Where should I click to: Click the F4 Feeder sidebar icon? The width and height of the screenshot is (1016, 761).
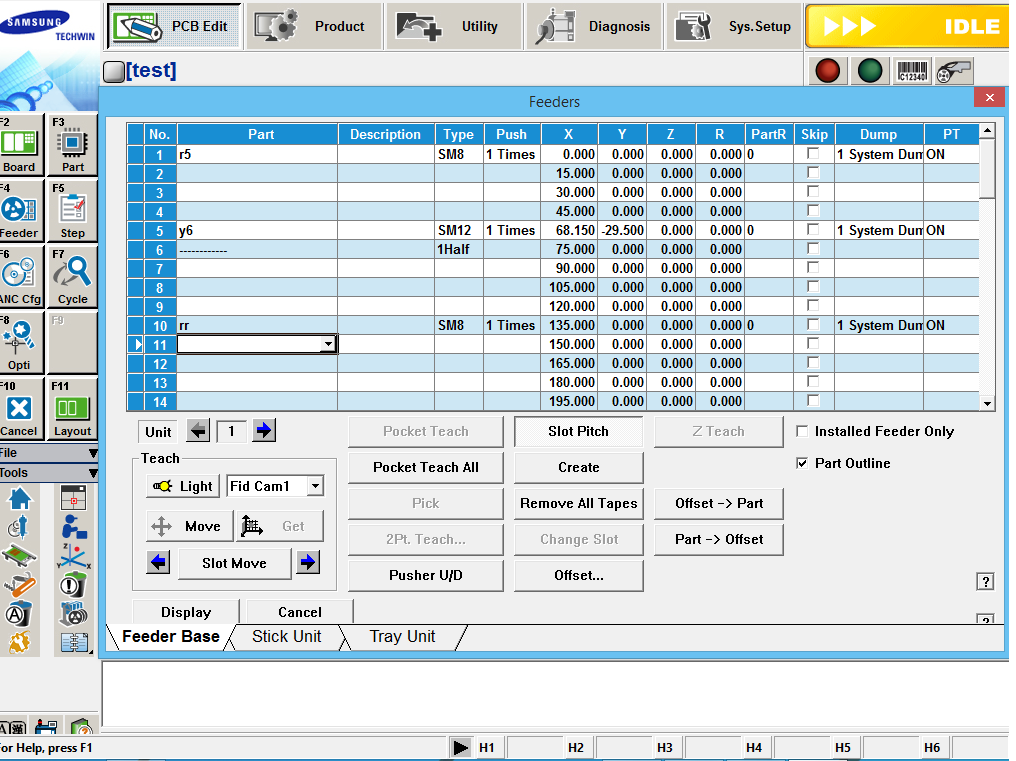click(20, 211)
